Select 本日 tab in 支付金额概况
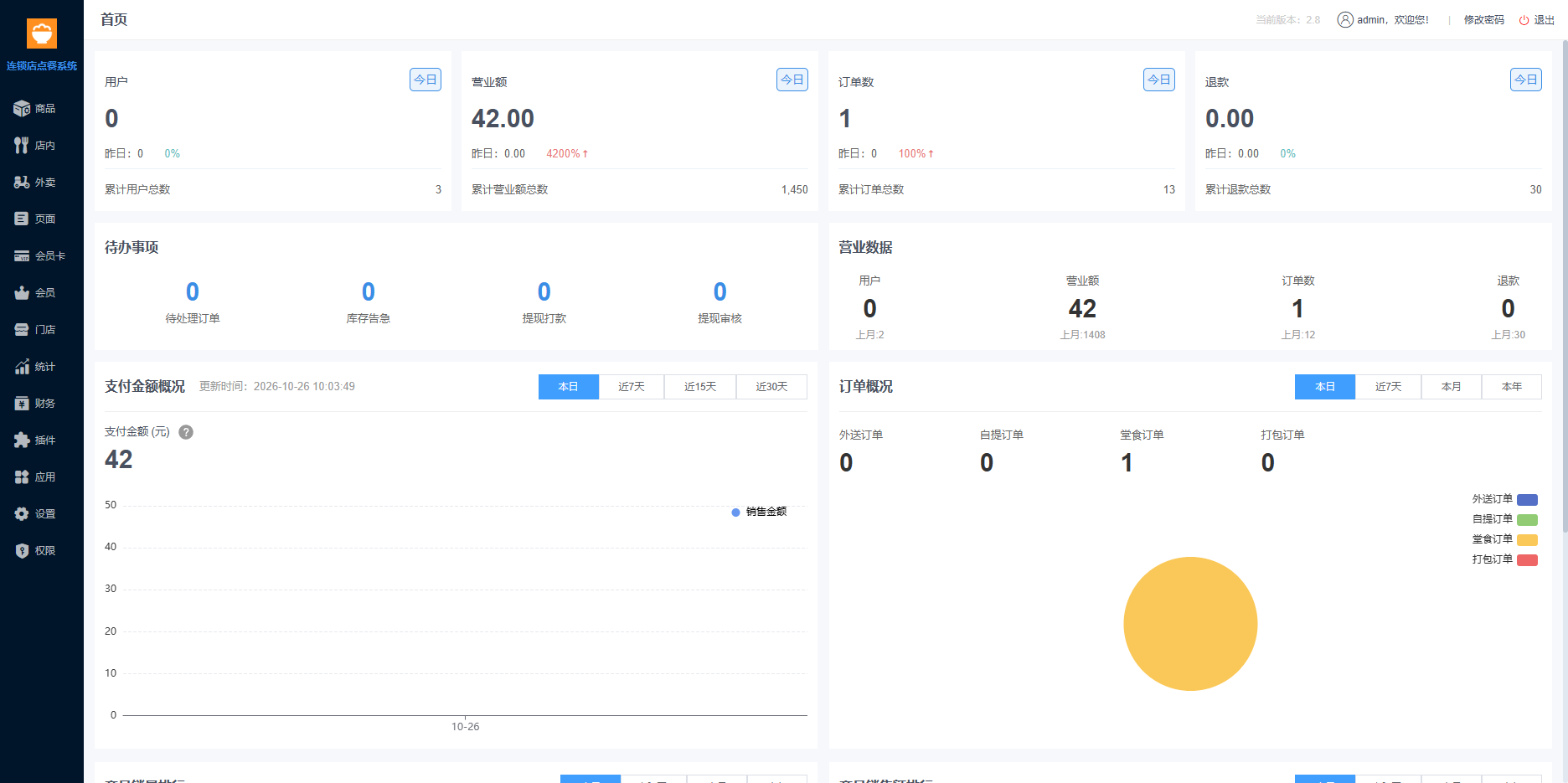This screenshot has height=783, width=1568. pyautogui.click(x=569, y=387)
